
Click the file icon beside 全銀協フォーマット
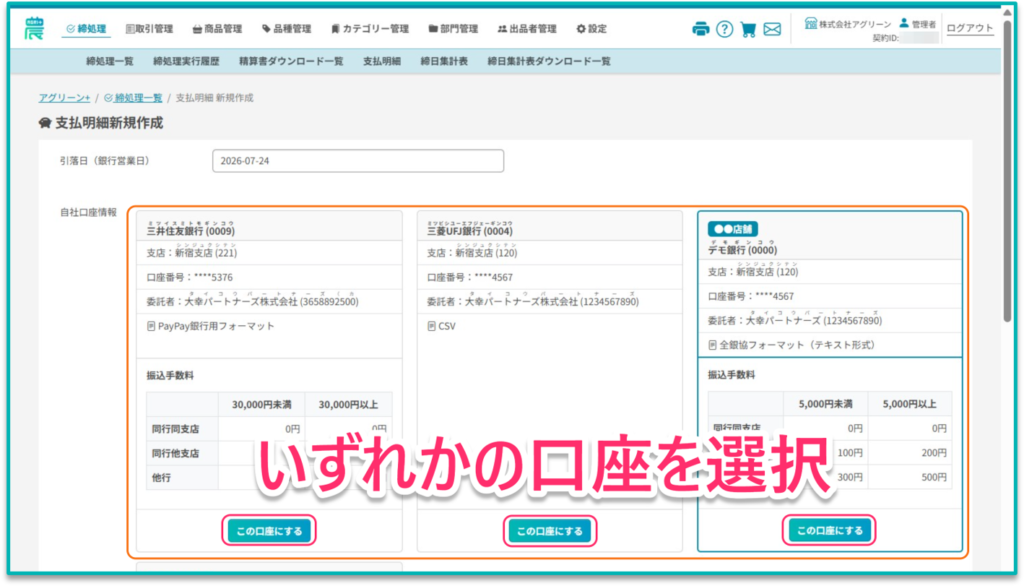(x=712, y=345)
